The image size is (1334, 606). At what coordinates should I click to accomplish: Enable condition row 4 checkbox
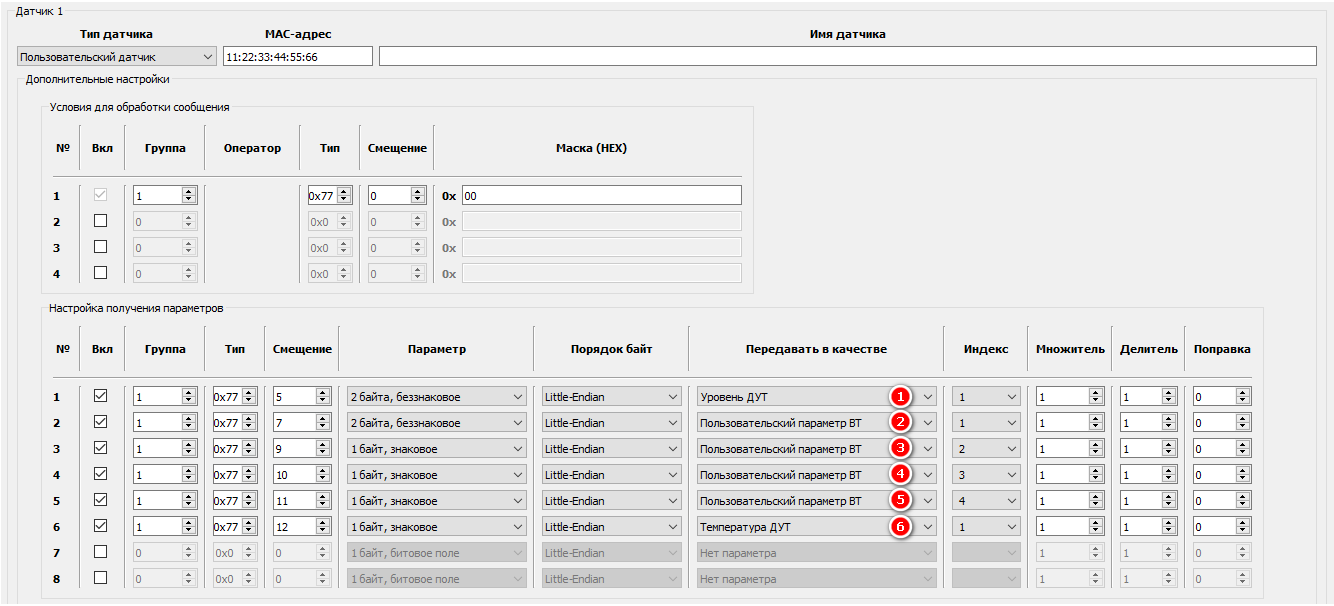pyautogui.click(x=100, y=273)
